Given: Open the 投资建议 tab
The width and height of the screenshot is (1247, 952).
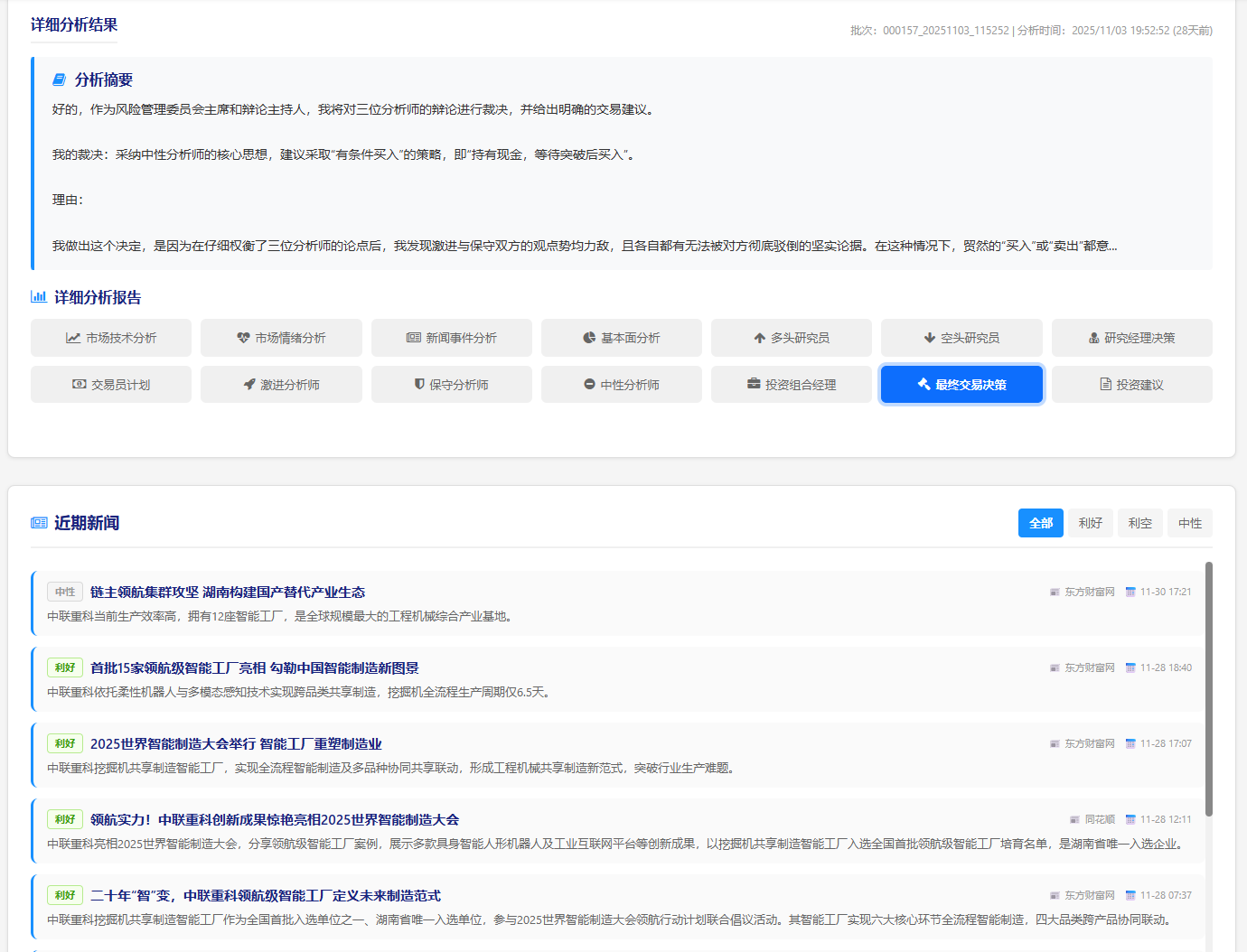Looking at the screenshot, I should tap(1131, 385).
